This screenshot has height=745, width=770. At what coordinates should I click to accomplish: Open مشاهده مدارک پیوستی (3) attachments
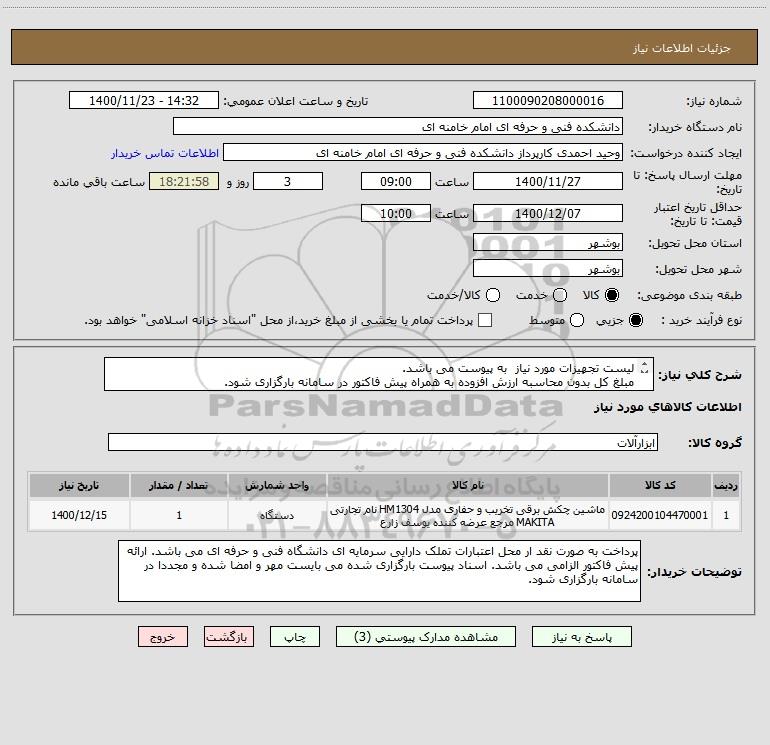(x=426, y=637)
